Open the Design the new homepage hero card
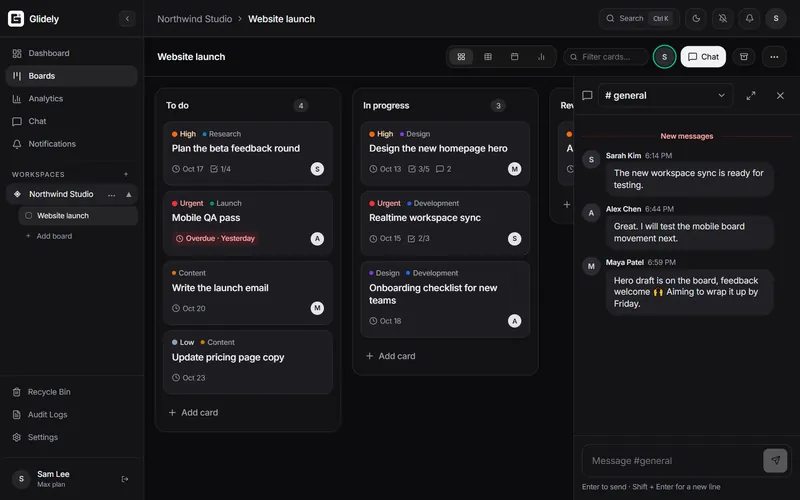The height and width of the screenshot is (500, 800). [445, 153]
